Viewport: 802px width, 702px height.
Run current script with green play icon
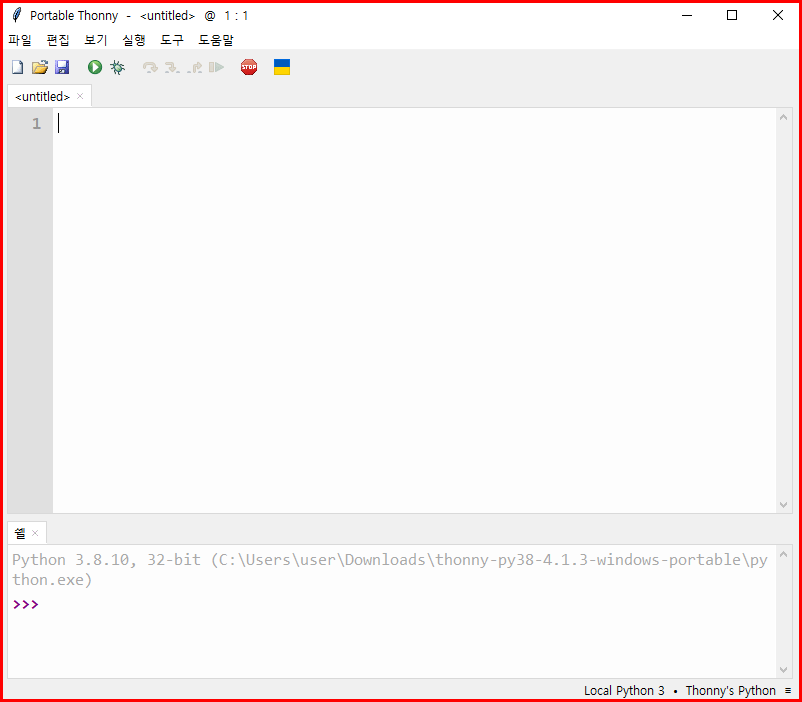[x=95, y=67]
